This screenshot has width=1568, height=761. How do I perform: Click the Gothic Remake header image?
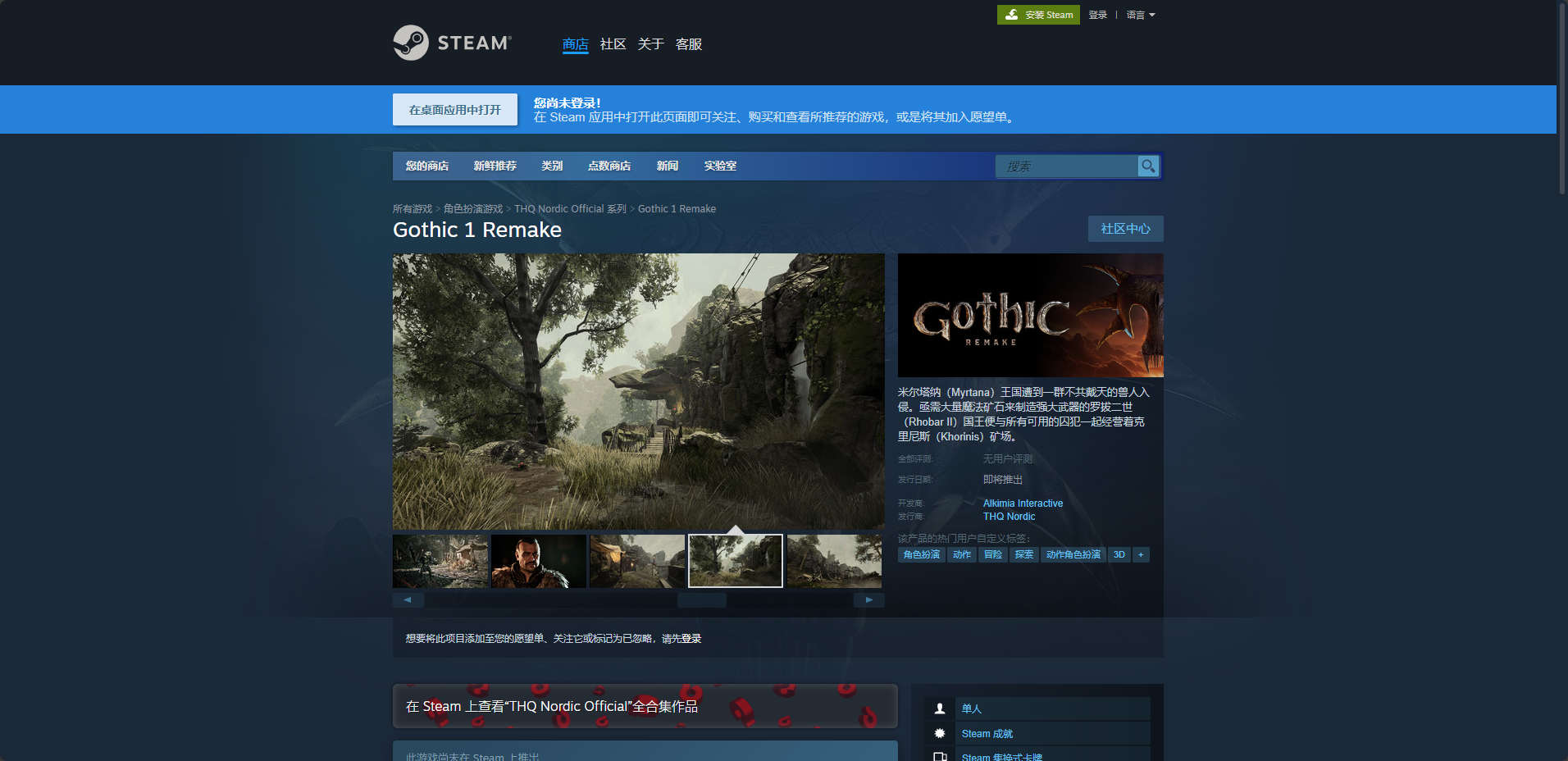(x=1031, y=315)
